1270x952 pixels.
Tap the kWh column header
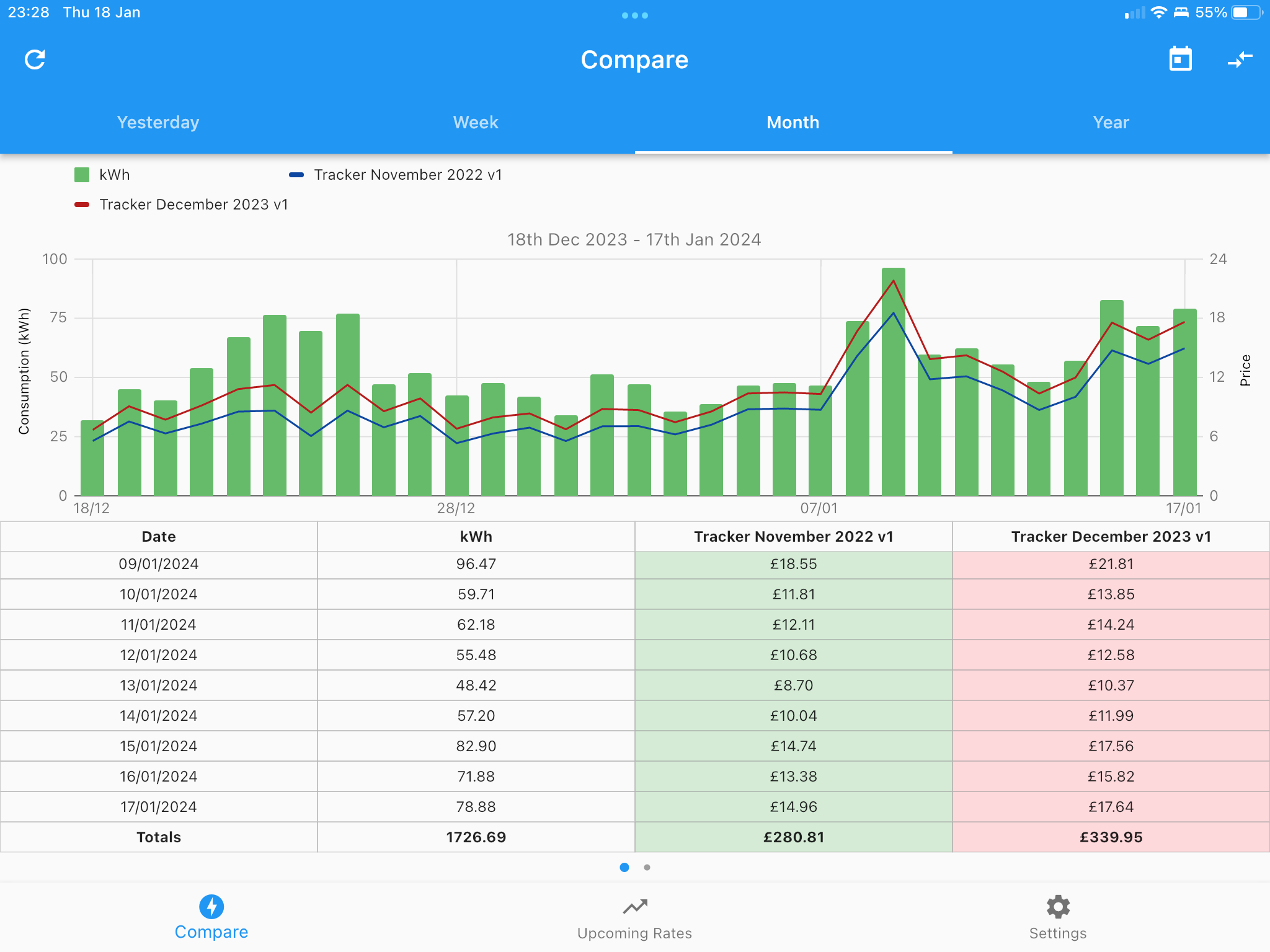476,536
